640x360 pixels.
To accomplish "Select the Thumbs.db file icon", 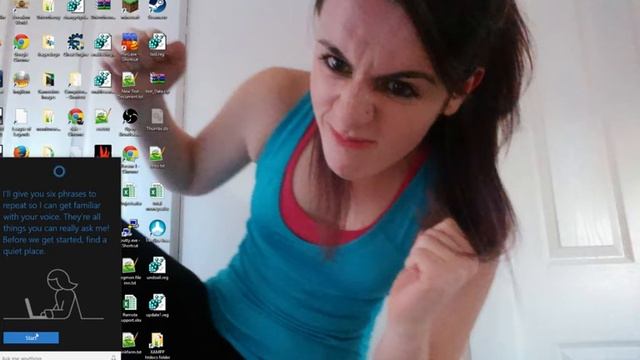I will [x=157, y=120].
